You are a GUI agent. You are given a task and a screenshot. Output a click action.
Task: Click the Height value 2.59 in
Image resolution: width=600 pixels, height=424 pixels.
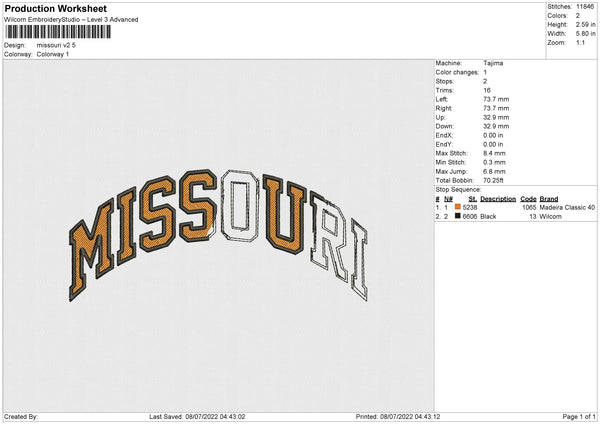585,24
